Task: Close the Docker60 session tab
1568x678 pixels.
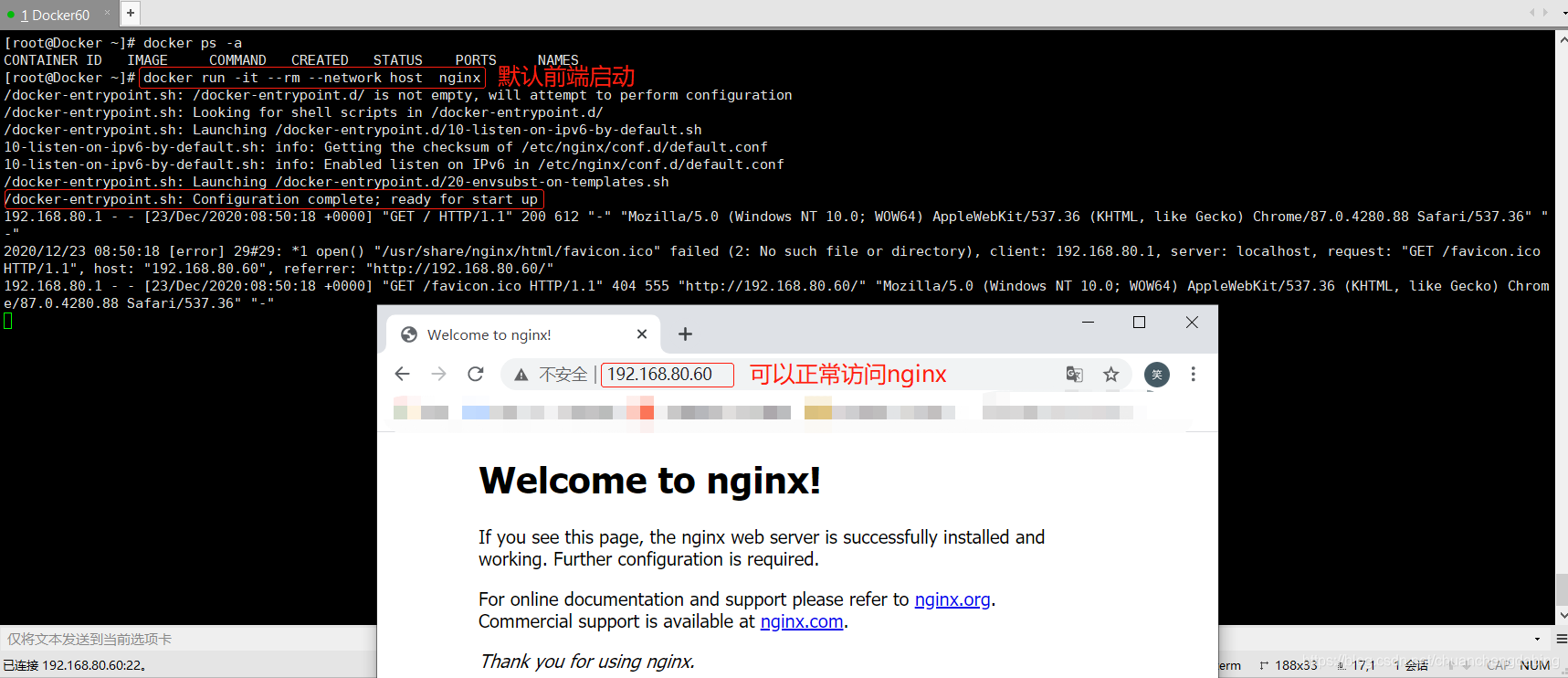Action: [107, 13]
